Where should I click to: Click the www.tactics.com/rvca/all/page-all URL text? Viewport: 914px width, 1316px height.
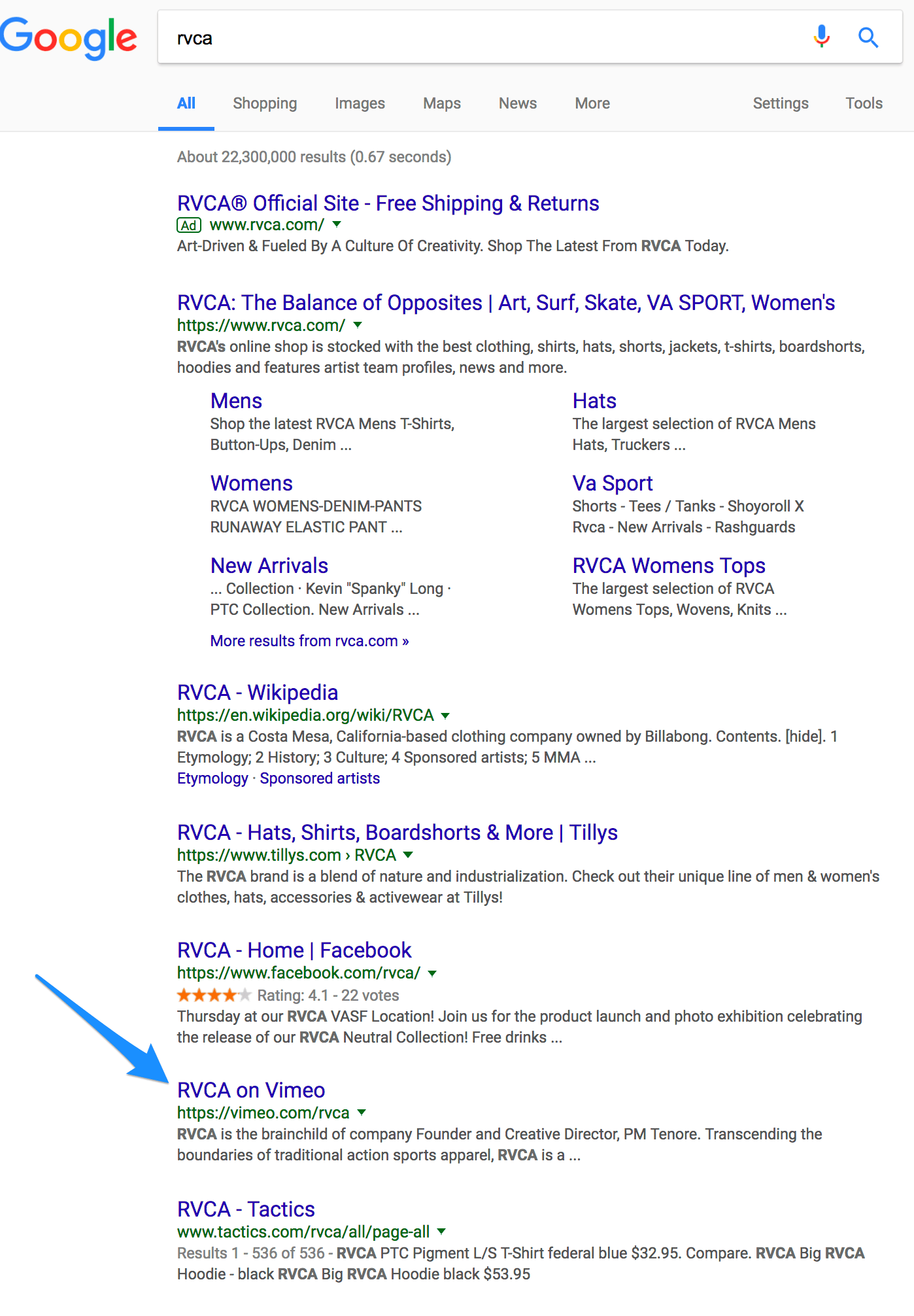(x=303, y=1232)
